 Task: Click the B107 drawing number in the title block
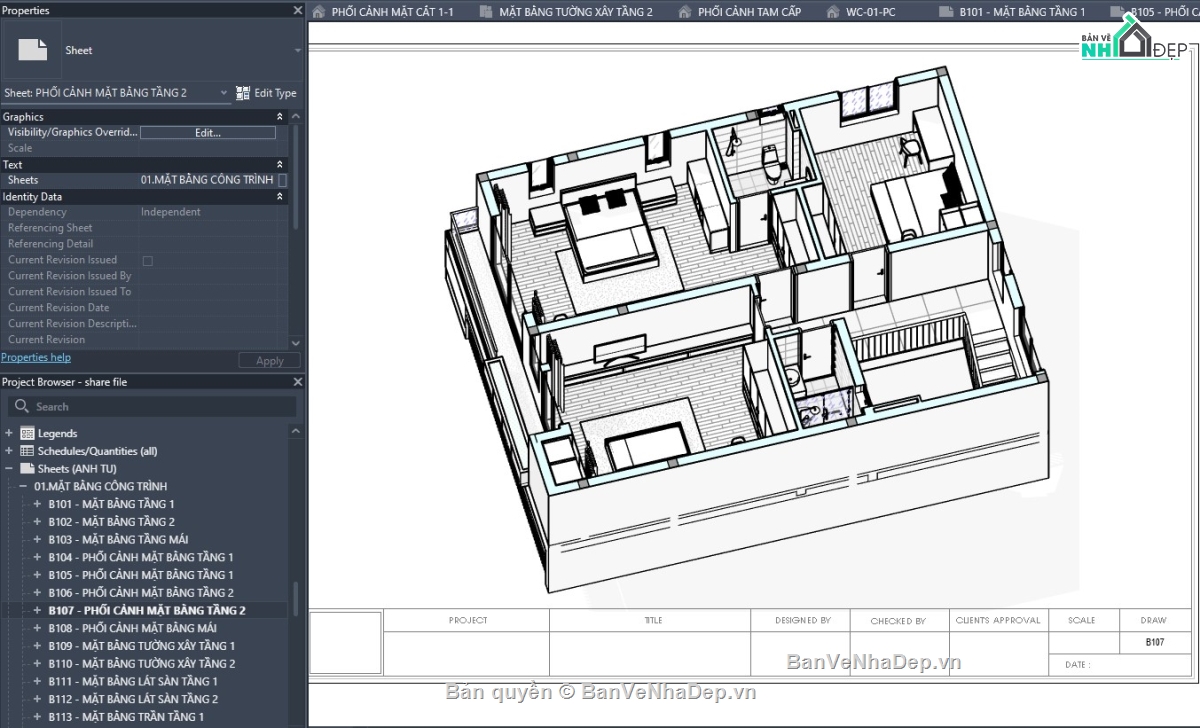tap(1155, 643)
